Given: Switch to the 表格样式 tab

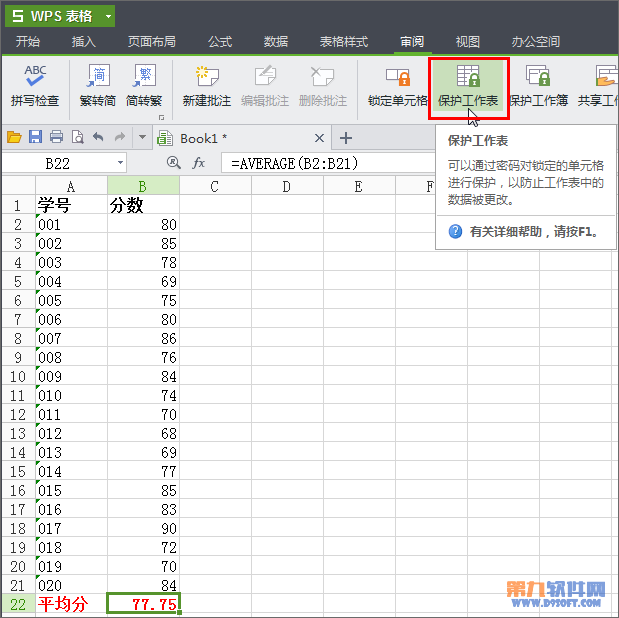Looking at the screenshot, I should point(344,41).
